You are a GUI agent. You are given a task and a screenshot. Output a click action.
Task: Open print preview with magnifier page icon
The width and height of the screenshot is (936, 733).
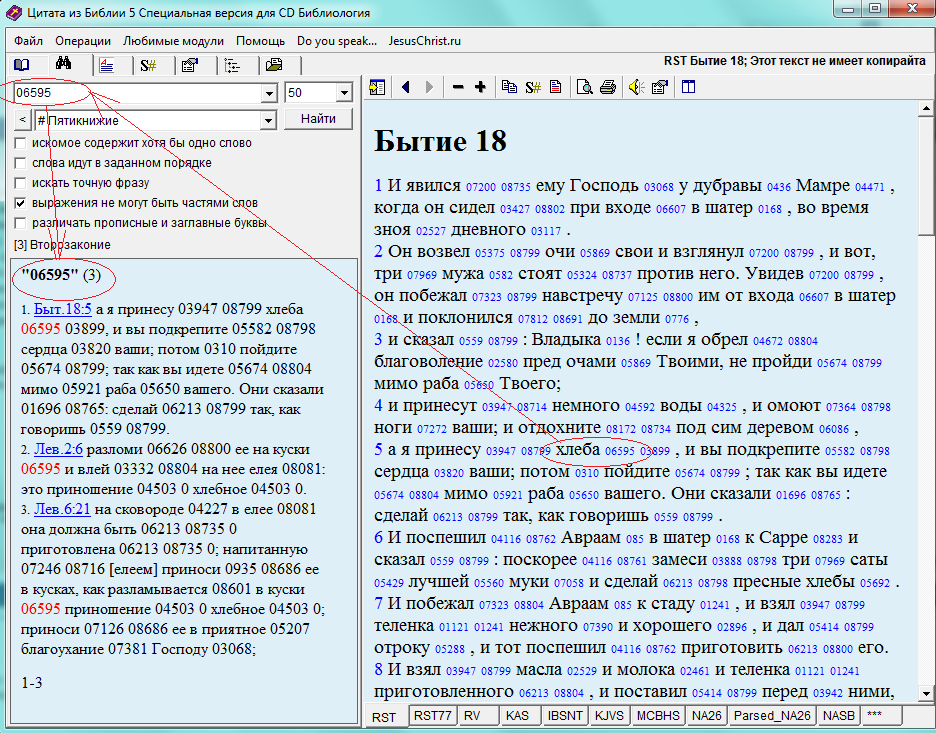[x=584, y=87]
